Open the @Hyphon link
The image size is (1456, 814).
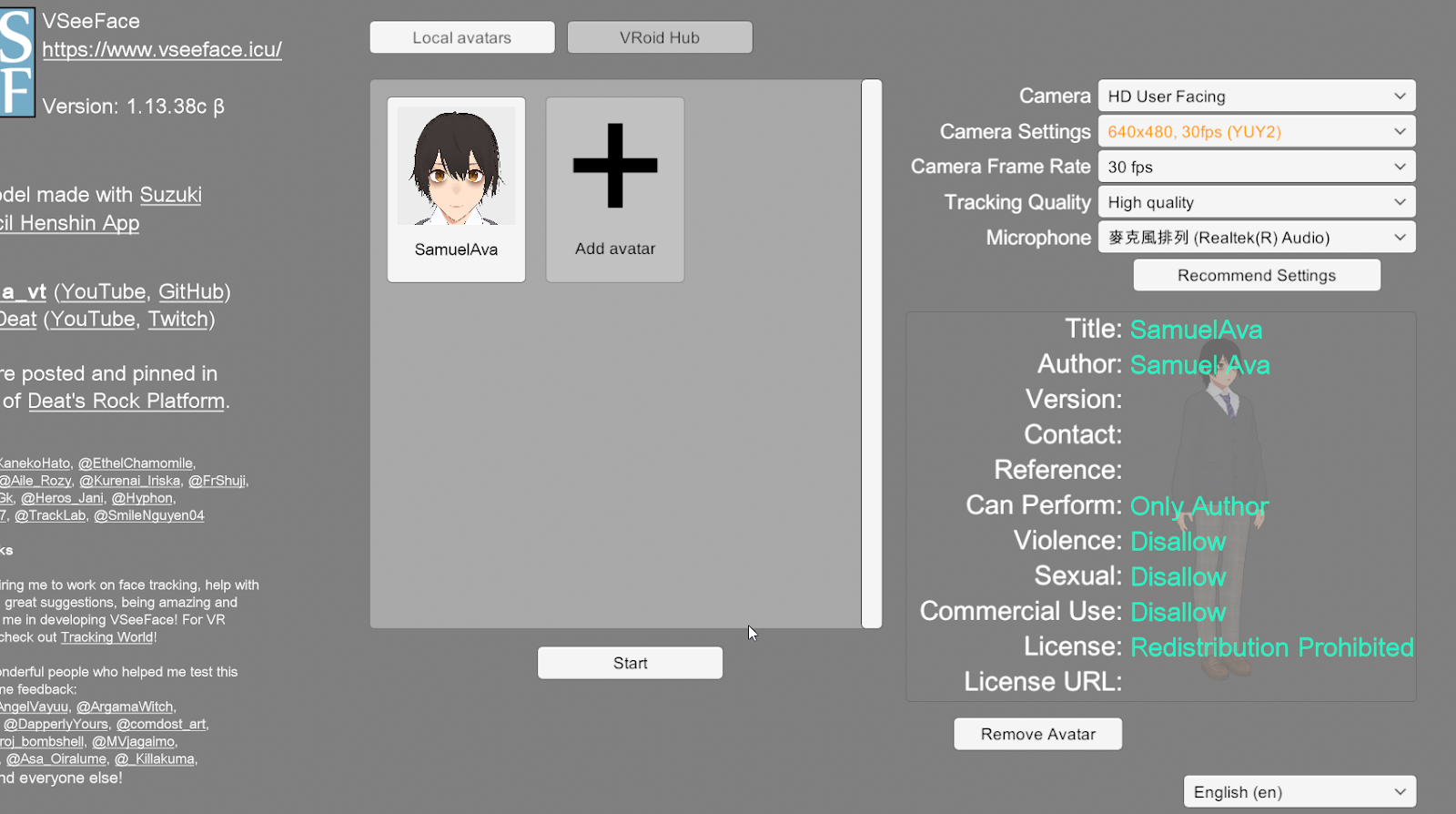142,498
